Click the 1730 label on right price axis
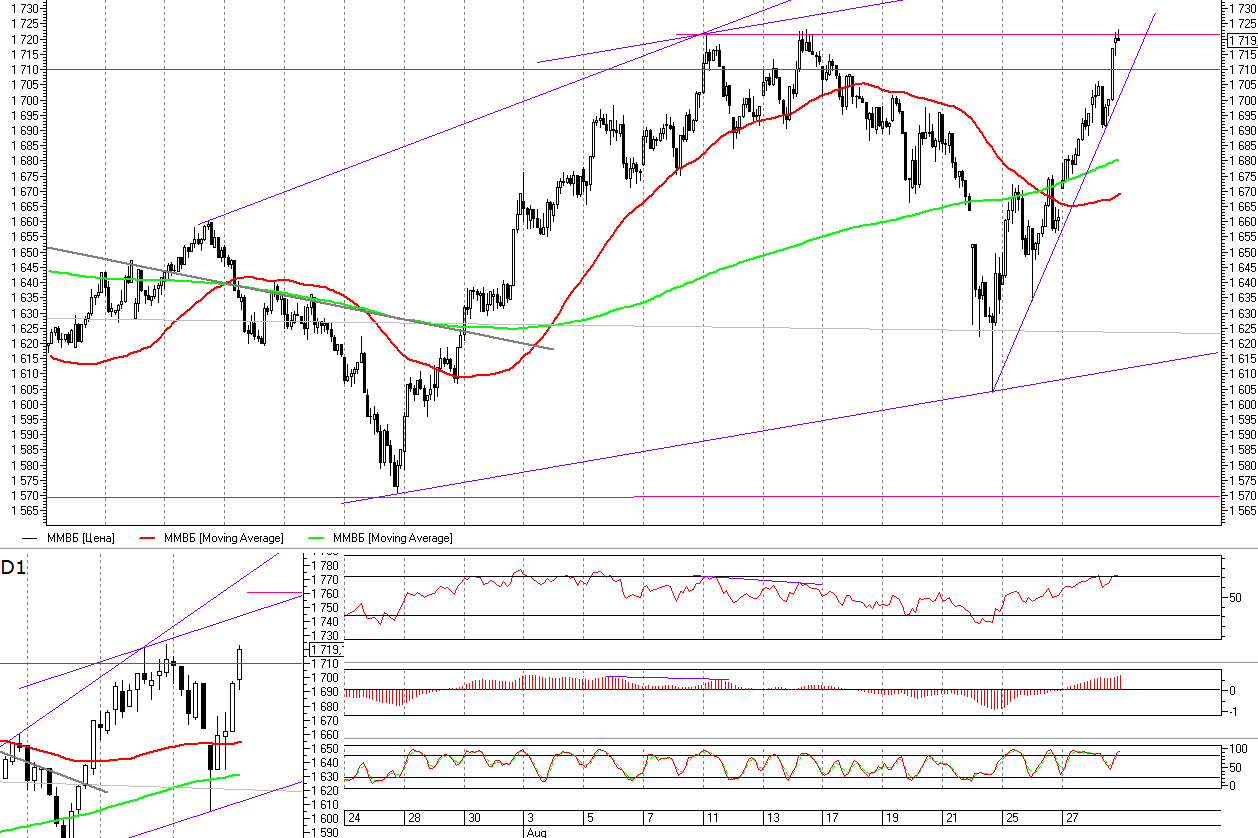The image size is (1258, 838). 1241,8
